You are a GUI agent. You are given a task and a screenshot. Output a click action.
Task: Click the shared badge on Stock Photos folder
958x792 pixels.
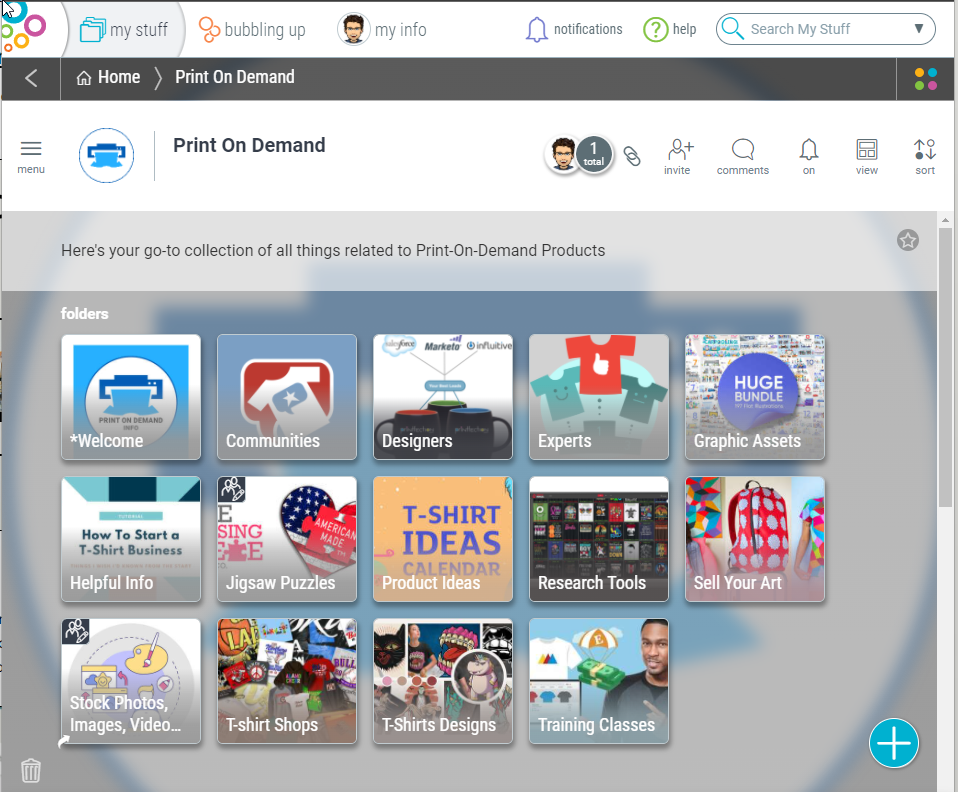point(76,631)
